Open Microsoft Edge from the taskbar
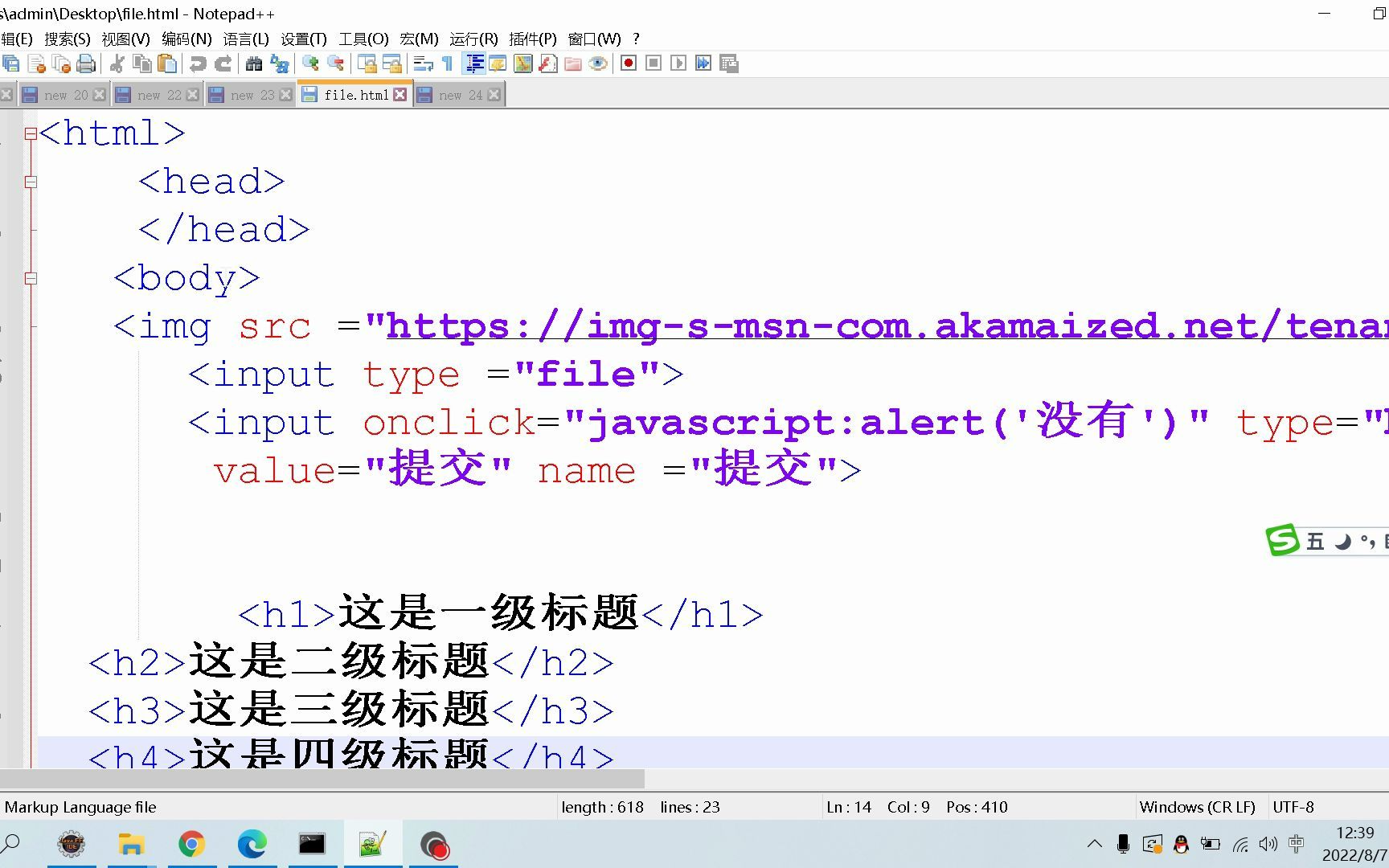 pos(252,844)
